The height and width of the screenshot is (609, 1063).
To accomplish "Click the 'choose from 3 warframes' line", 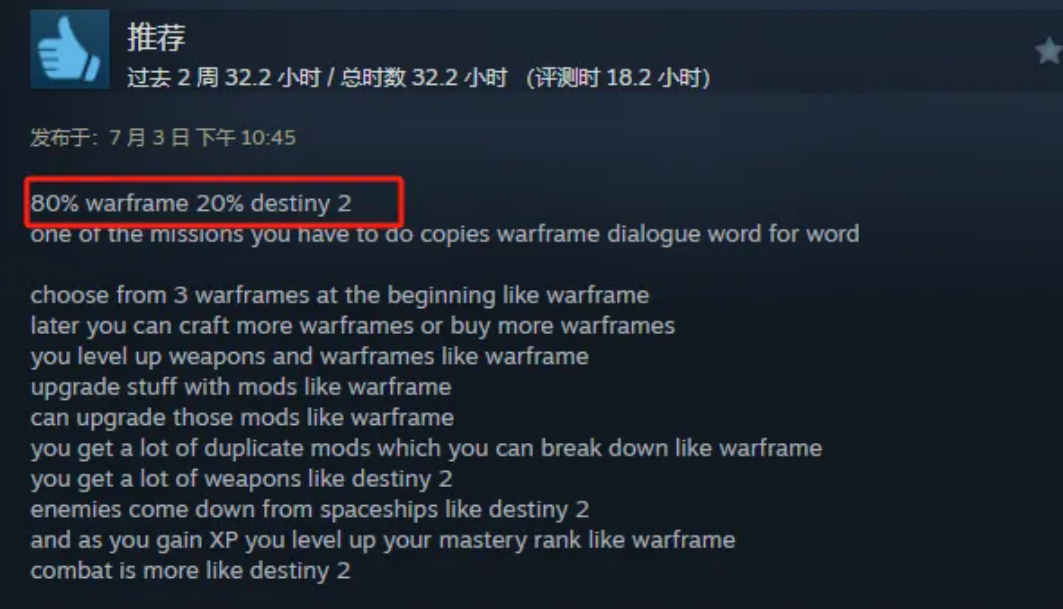I will (340, 295).
